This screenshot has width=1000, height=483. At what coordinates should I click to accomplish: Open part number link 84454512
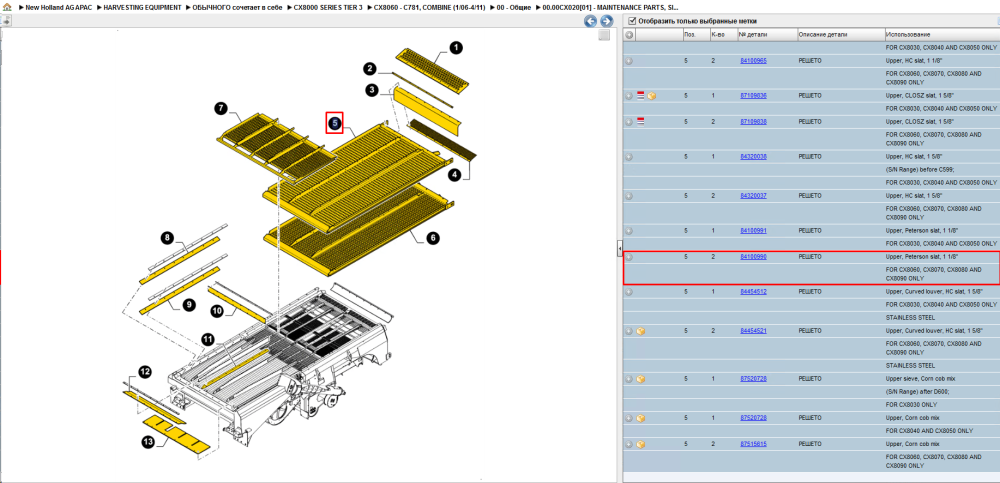click(x=753, y=292)
